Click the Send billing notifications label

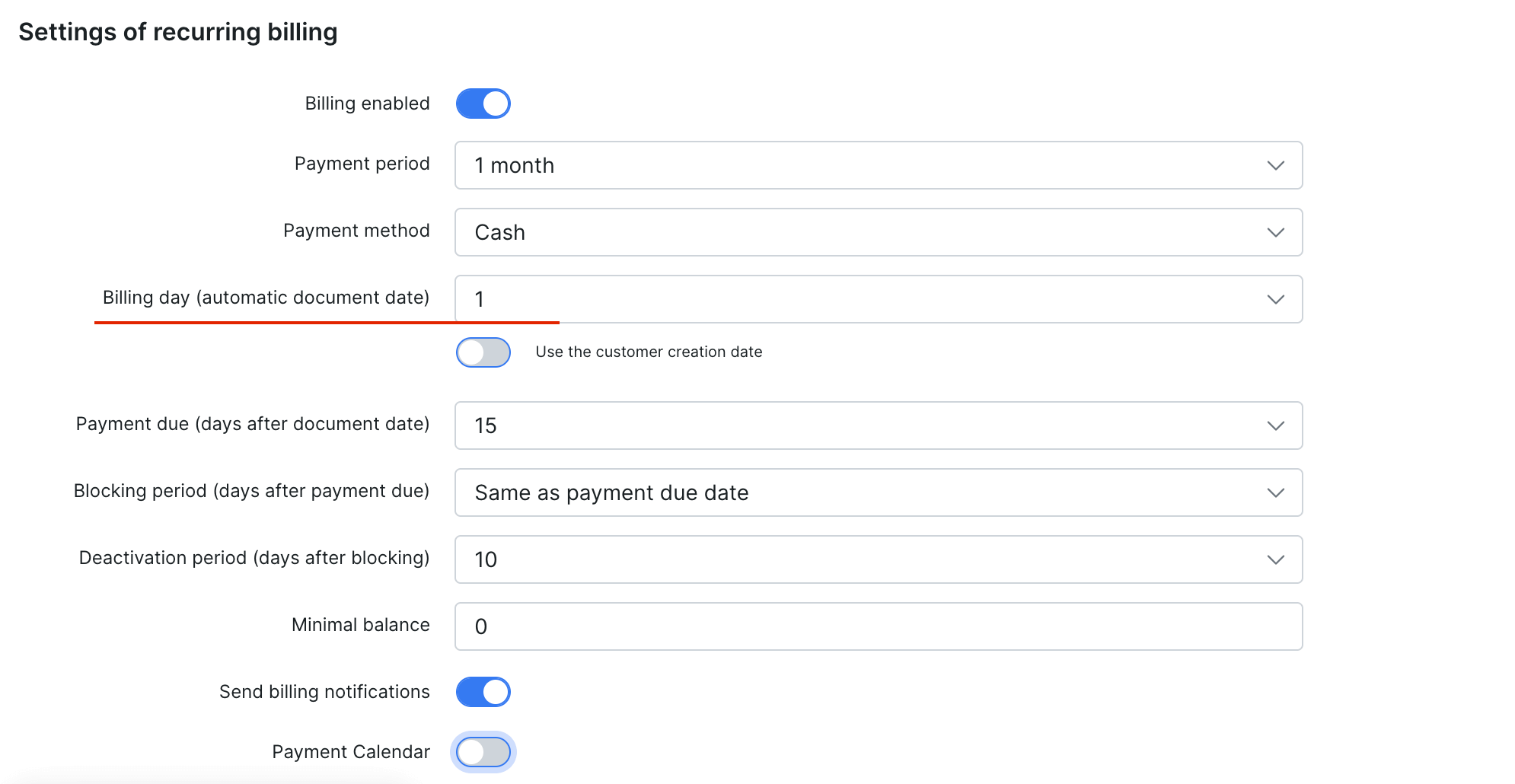coord(324,692)
